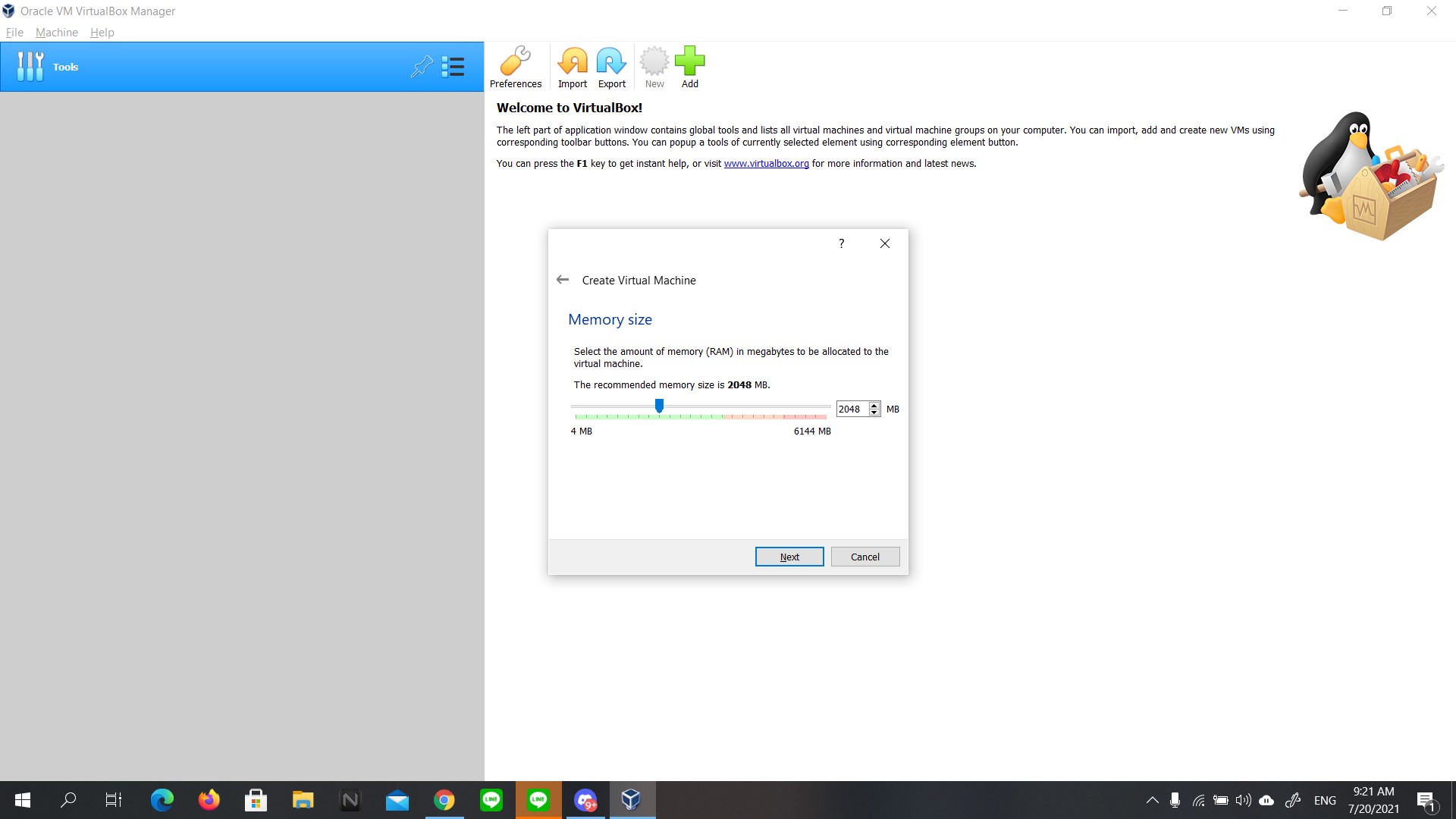Image resolution: width=1456 pixels, height=819 pixels.
Task: Show hidden tray icons chevron
Action: point(1152,800)
